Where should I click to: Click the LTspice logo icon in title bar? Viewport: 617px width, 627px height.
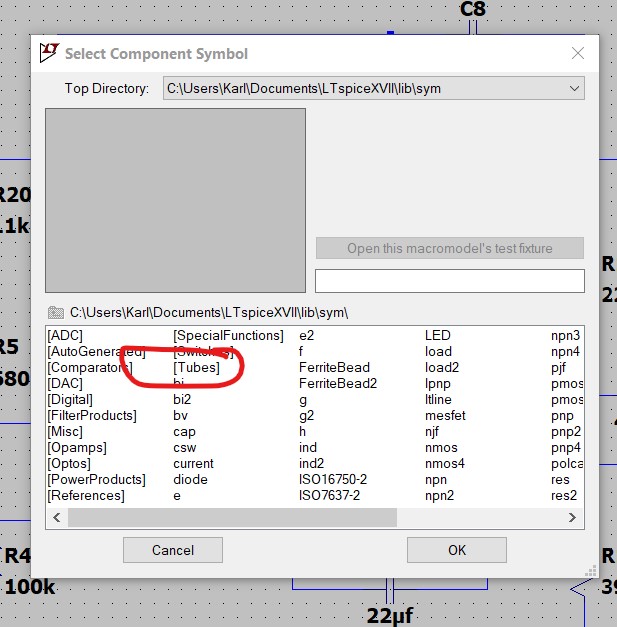[49, 53]
